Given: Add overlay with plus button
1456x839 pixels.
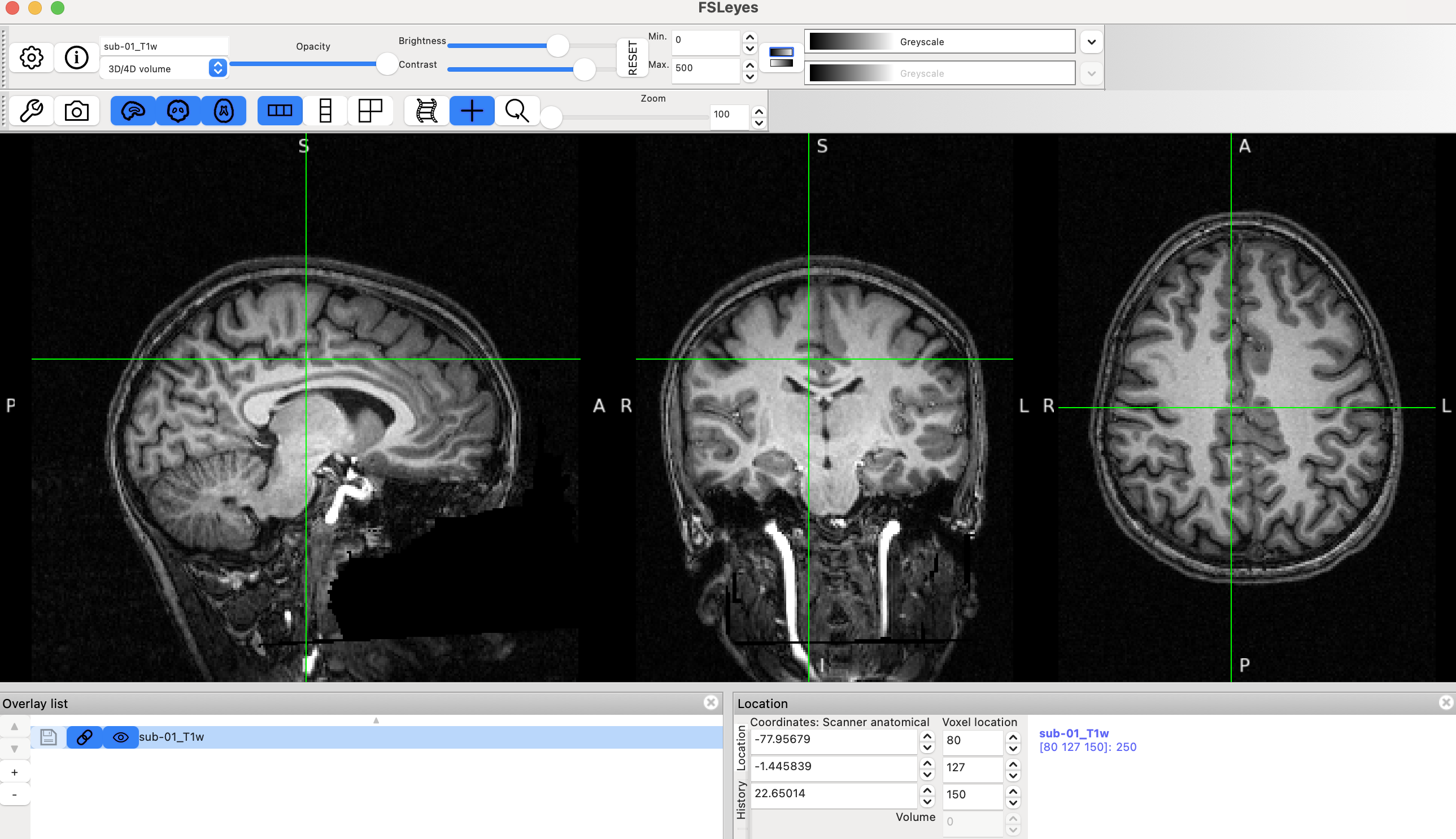Looking at the screenshot, I should 15,772.
